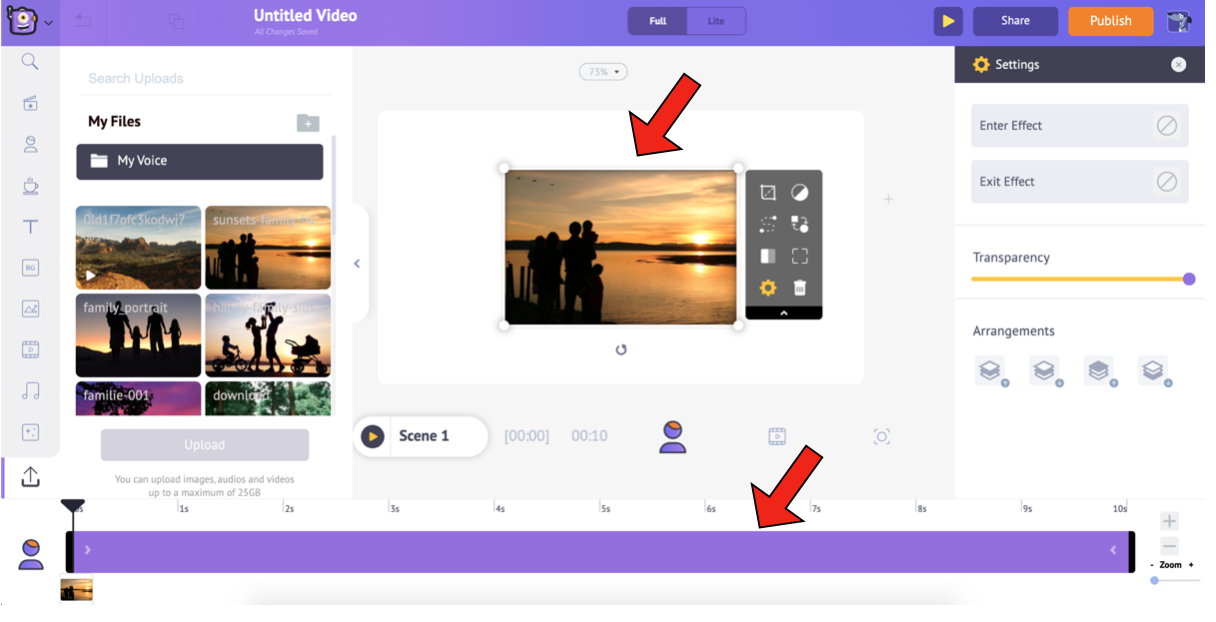Click the Publish button
1216x622 pixels.
pos(1110,21)
